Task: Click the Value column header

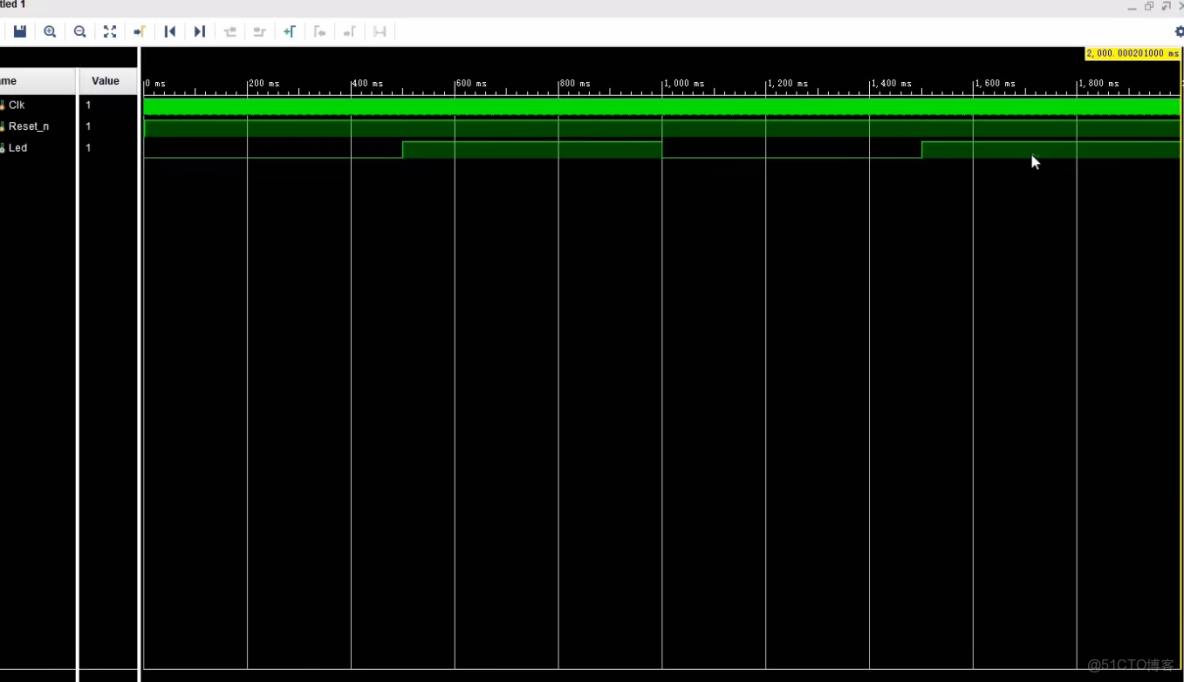Action: (x=105, y=81)
